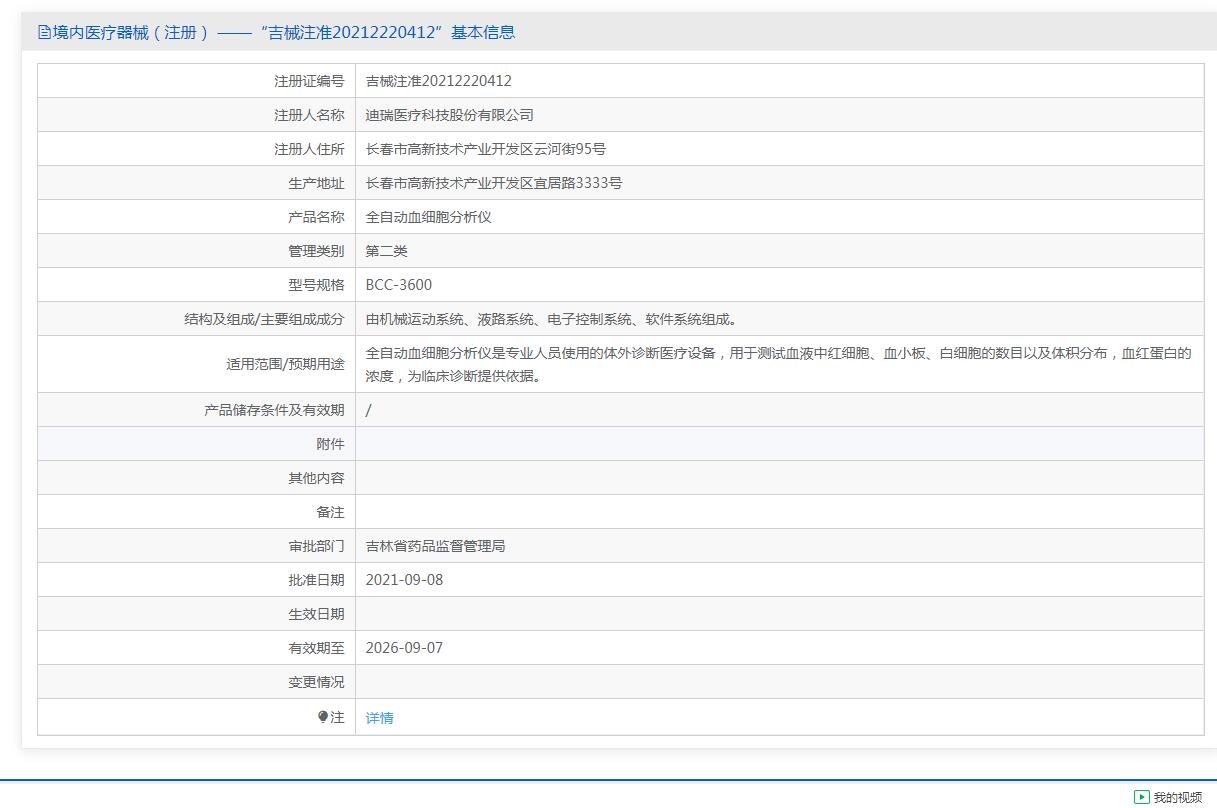Select the expiry date 2026-09-07
1217x808 pixels.
[x=404, y=648]
